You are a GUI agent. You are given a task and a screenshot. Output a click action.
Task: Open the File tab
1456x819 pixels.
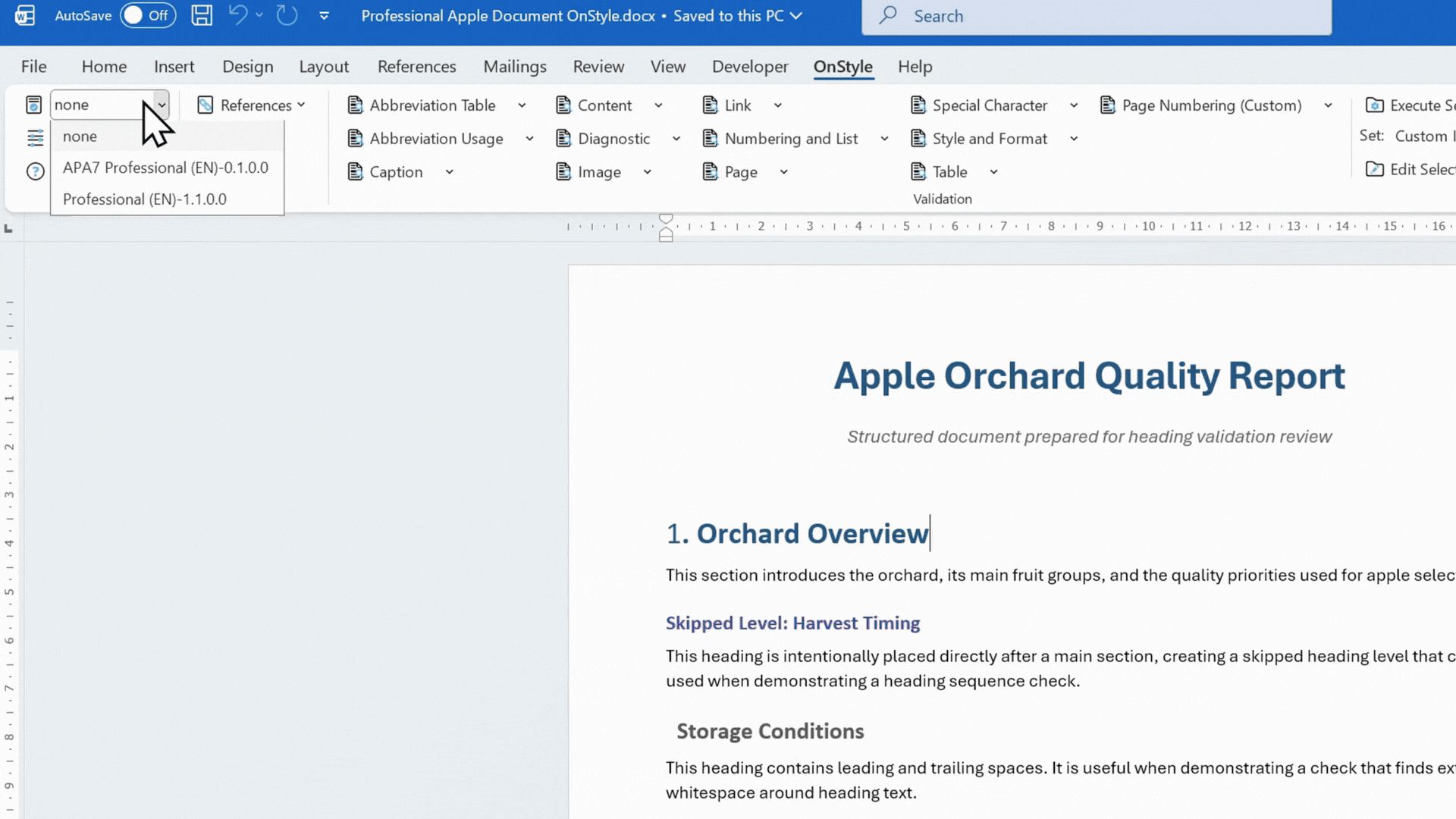click(33, 67)
